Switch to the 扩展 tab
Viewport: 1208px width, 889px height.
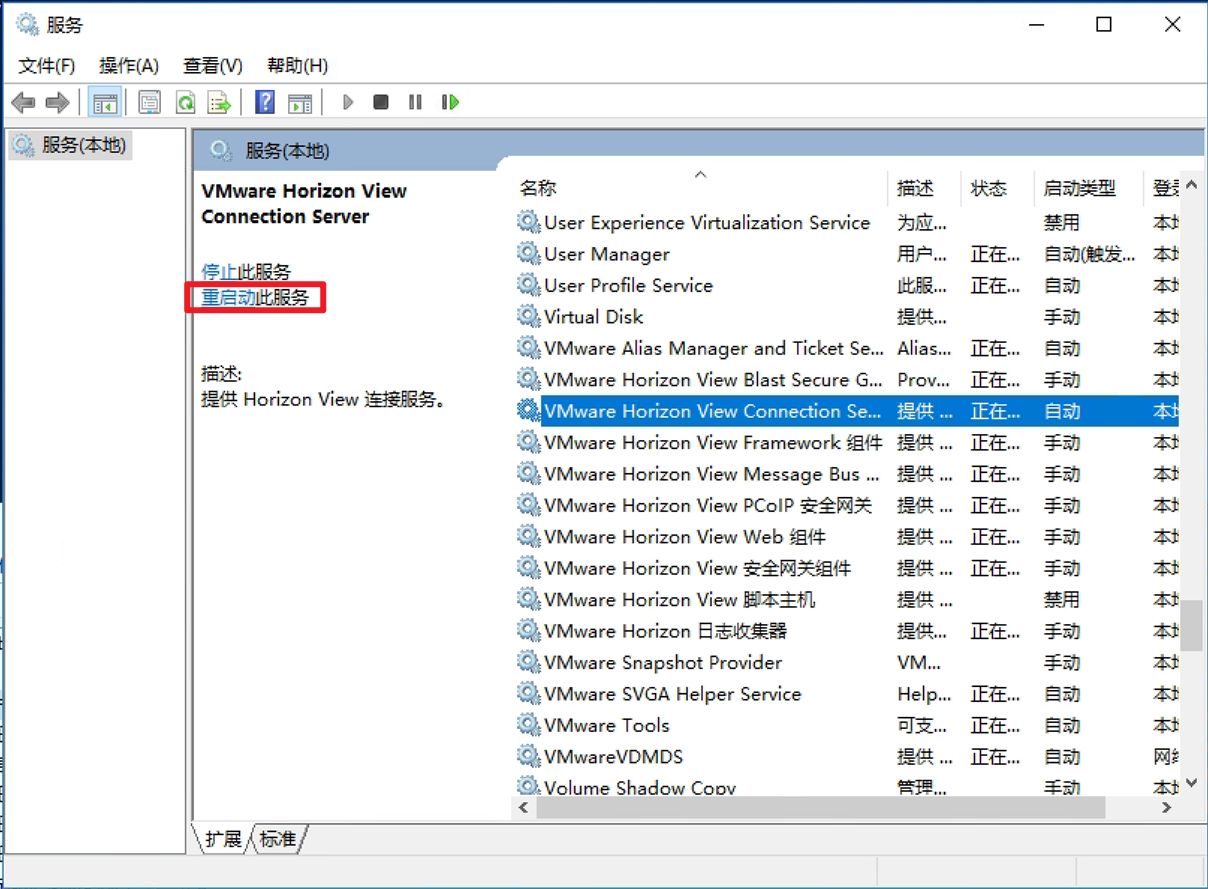click(223, 839)
